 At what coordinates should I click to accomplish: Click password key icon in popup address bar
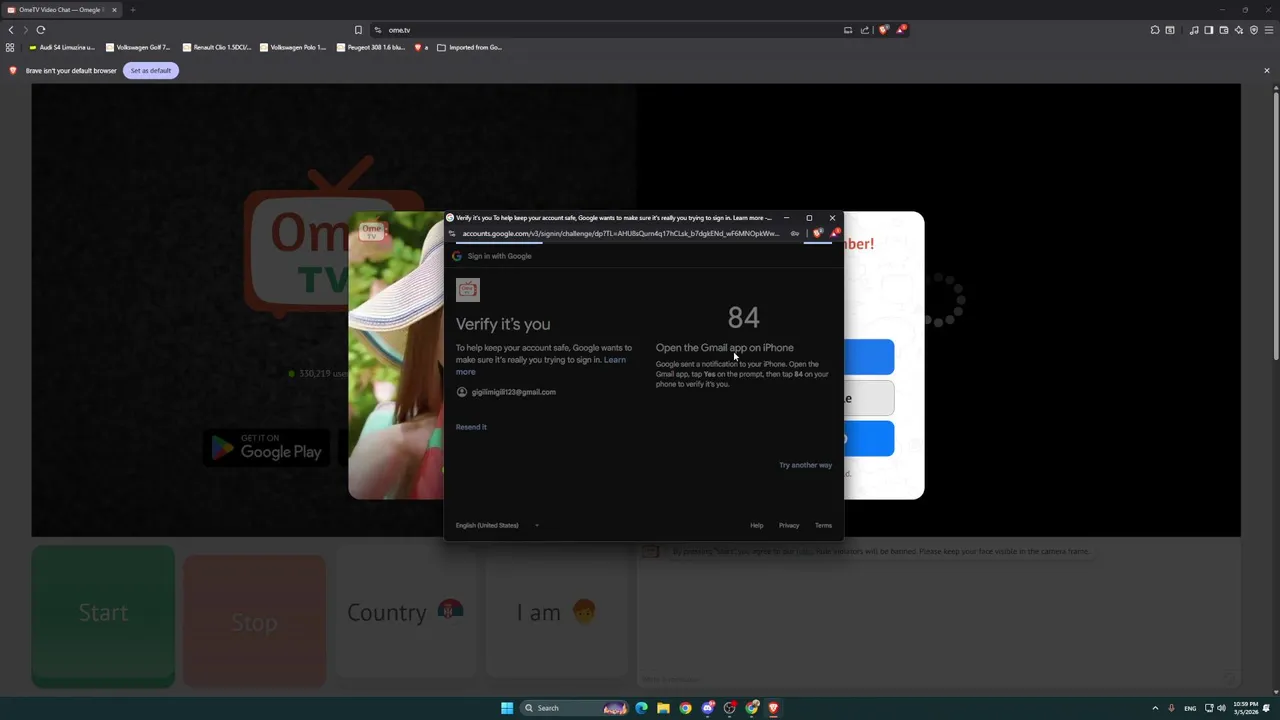(x=795, y=233)
